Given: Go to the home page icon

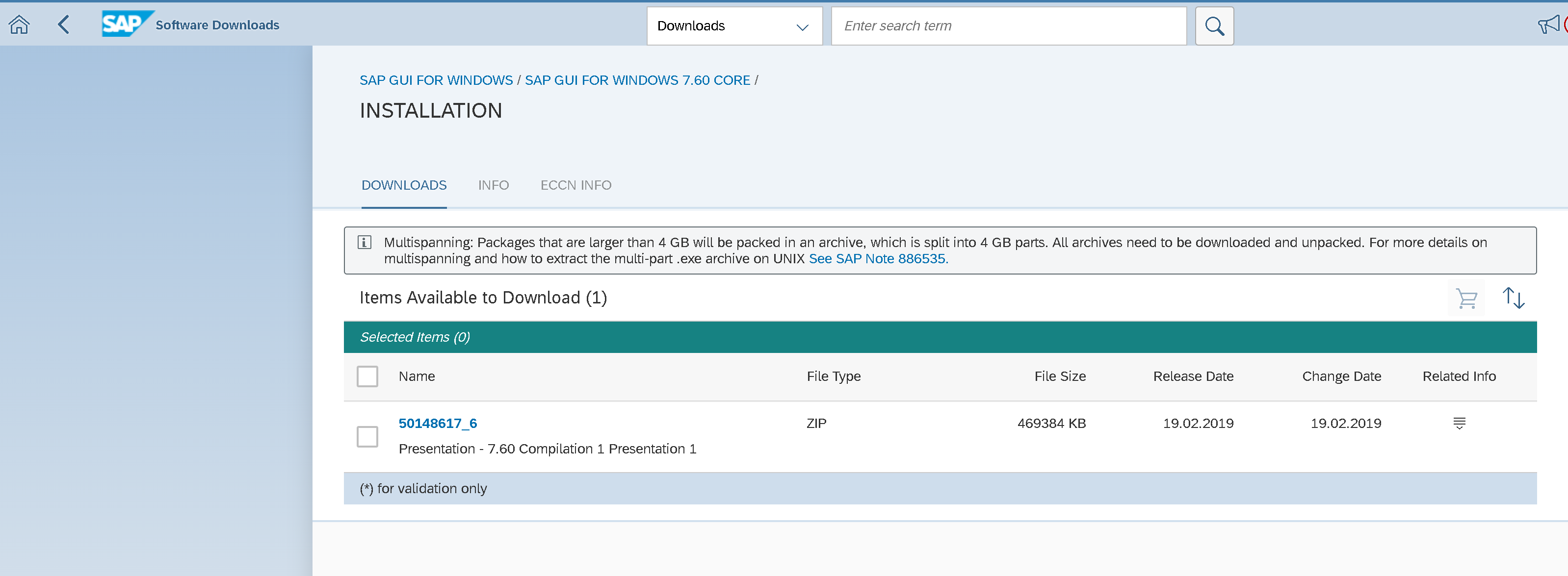Looking at the screenshot, I should [19, 25].
